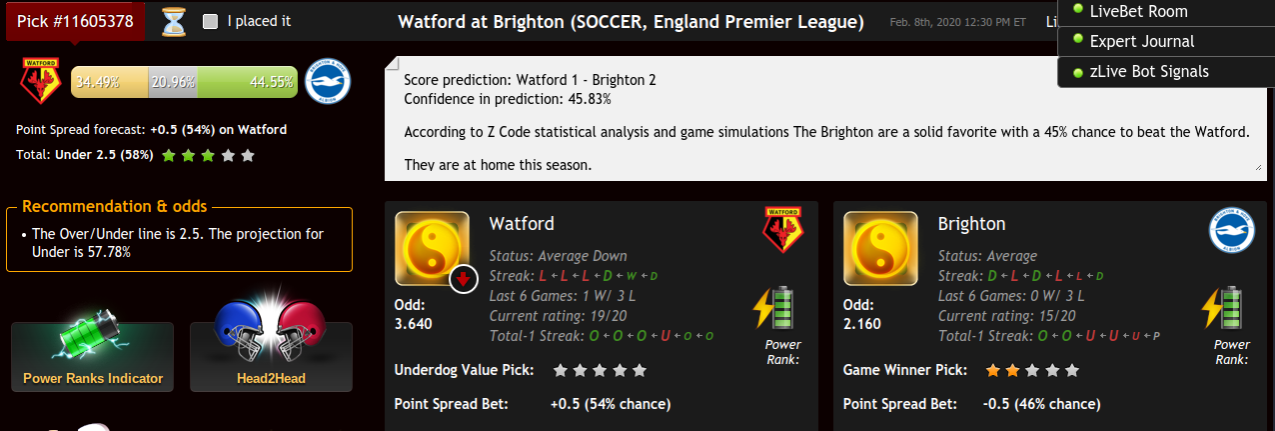Click the Brighton crest beside percentage bar
The width and height of the screenshot is (1275, 431).
(x=326, y=81)
